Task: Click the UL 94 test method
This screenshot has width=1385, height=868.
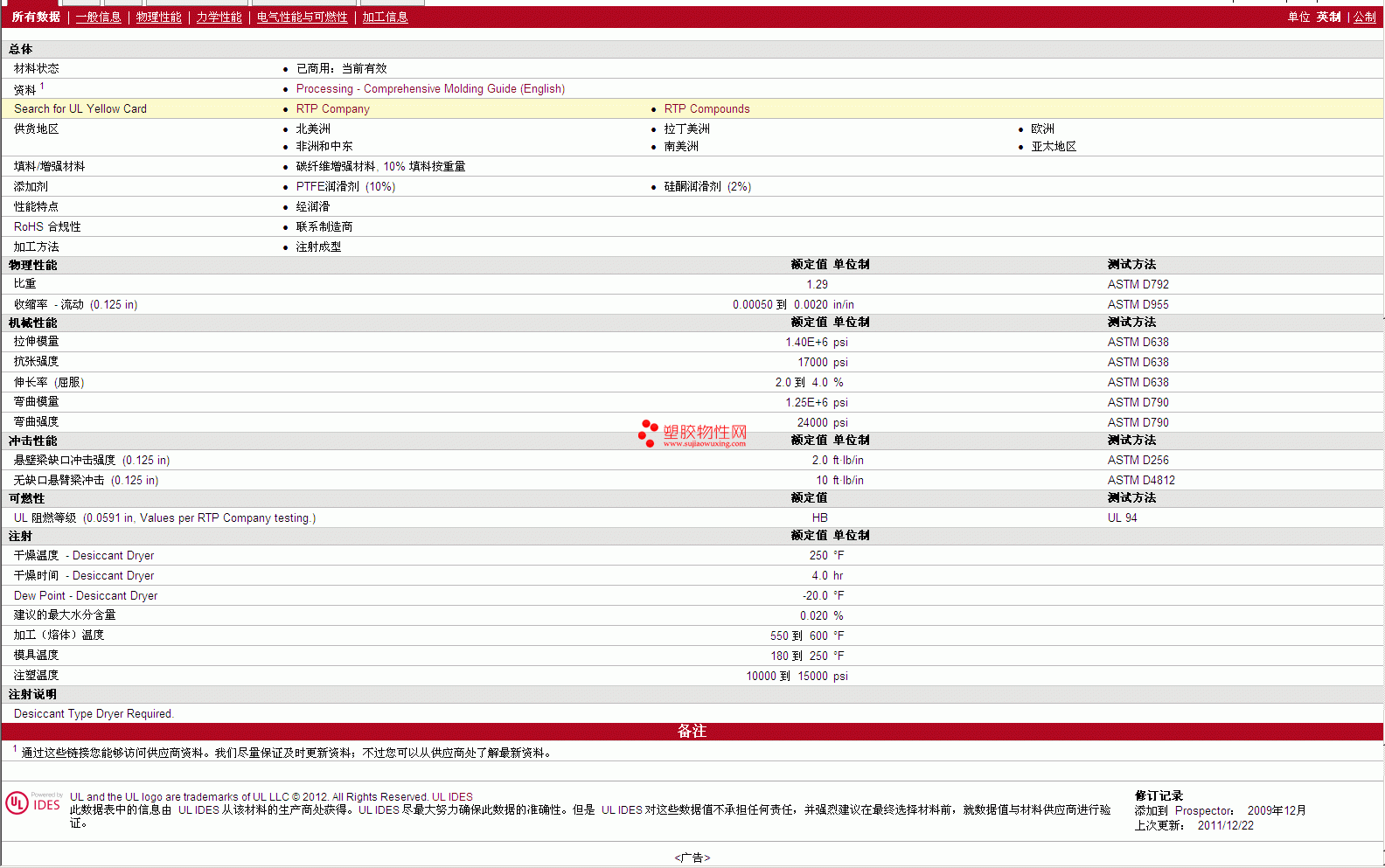Action: coord(1122,517)
